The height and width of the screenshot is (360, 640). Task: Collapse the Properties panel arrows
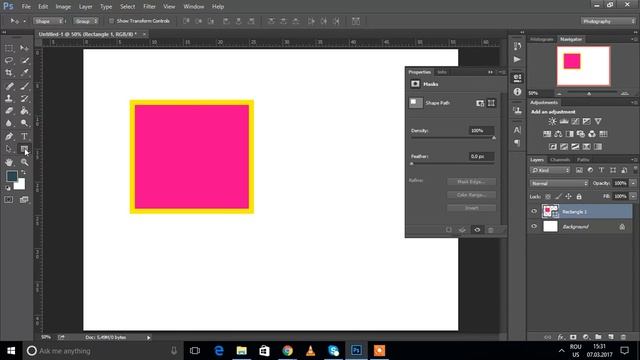point(490,72)
